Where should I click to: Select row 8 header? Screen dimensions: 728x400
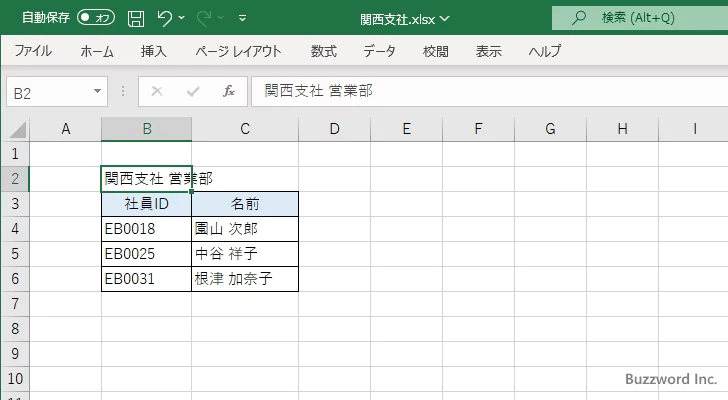[15, 329]
